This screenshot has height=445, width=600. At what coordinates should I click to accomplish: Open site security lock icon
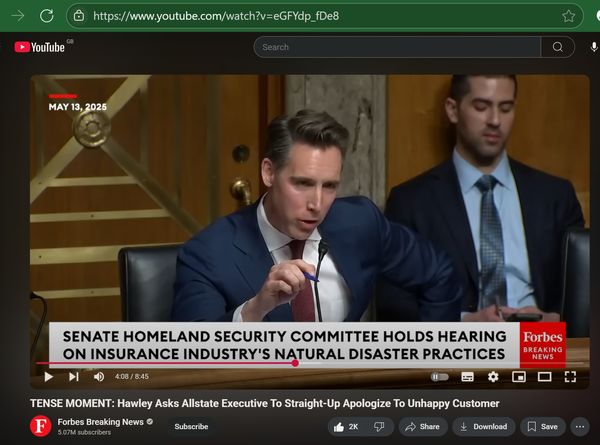pos(79,16)
